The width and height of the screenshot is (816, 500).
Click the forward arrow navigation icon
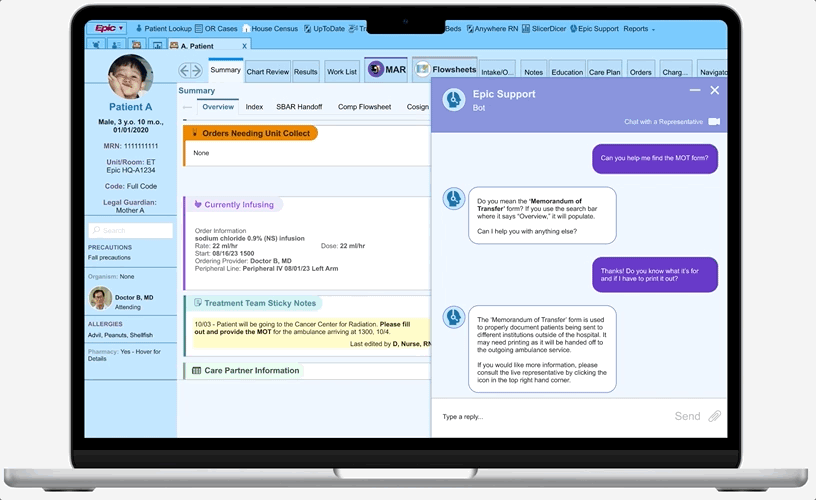(197, 71)
